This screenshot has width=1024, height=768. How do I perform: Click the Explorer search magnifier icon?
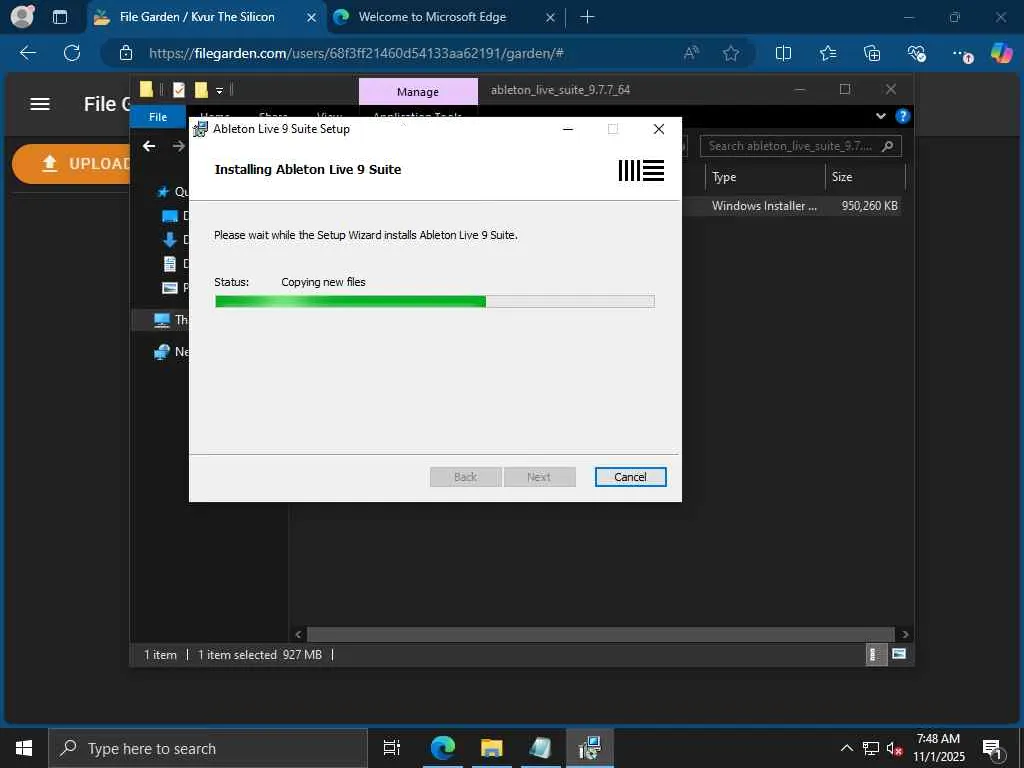click(888, 146)
